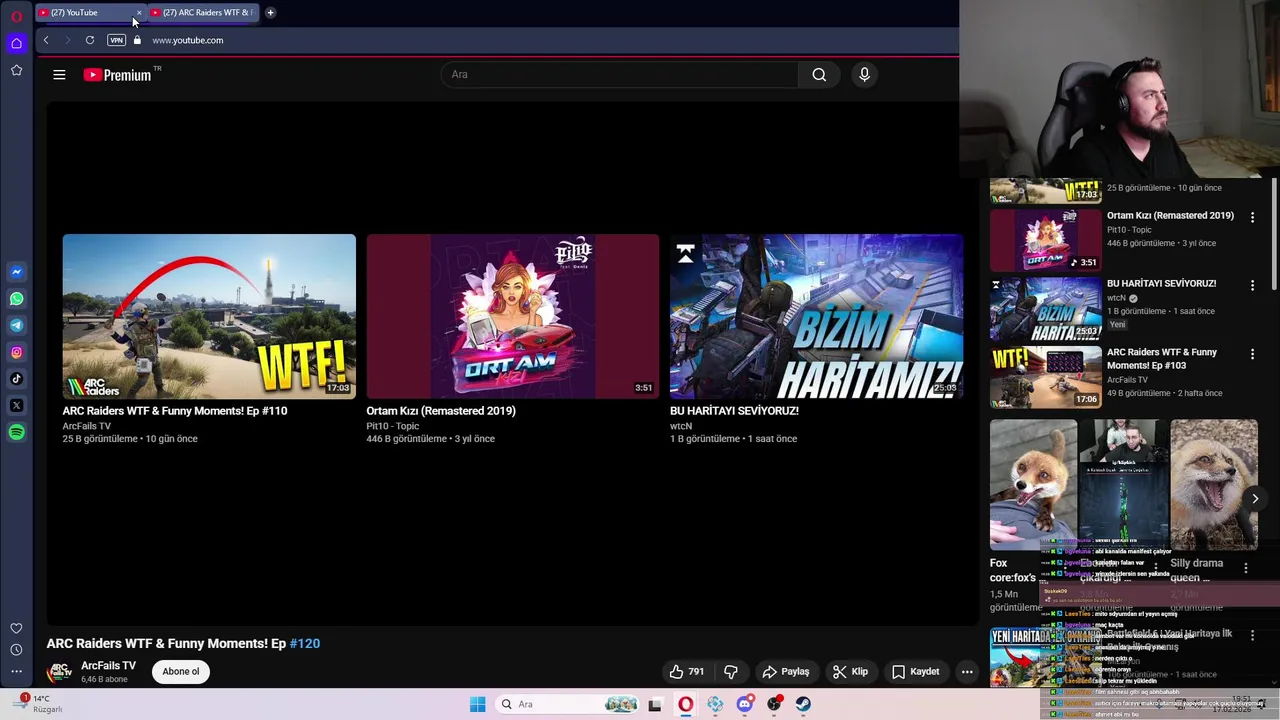1280x720 pixels.
Task: Click the padlock site info icon
Action: [137, 40]
